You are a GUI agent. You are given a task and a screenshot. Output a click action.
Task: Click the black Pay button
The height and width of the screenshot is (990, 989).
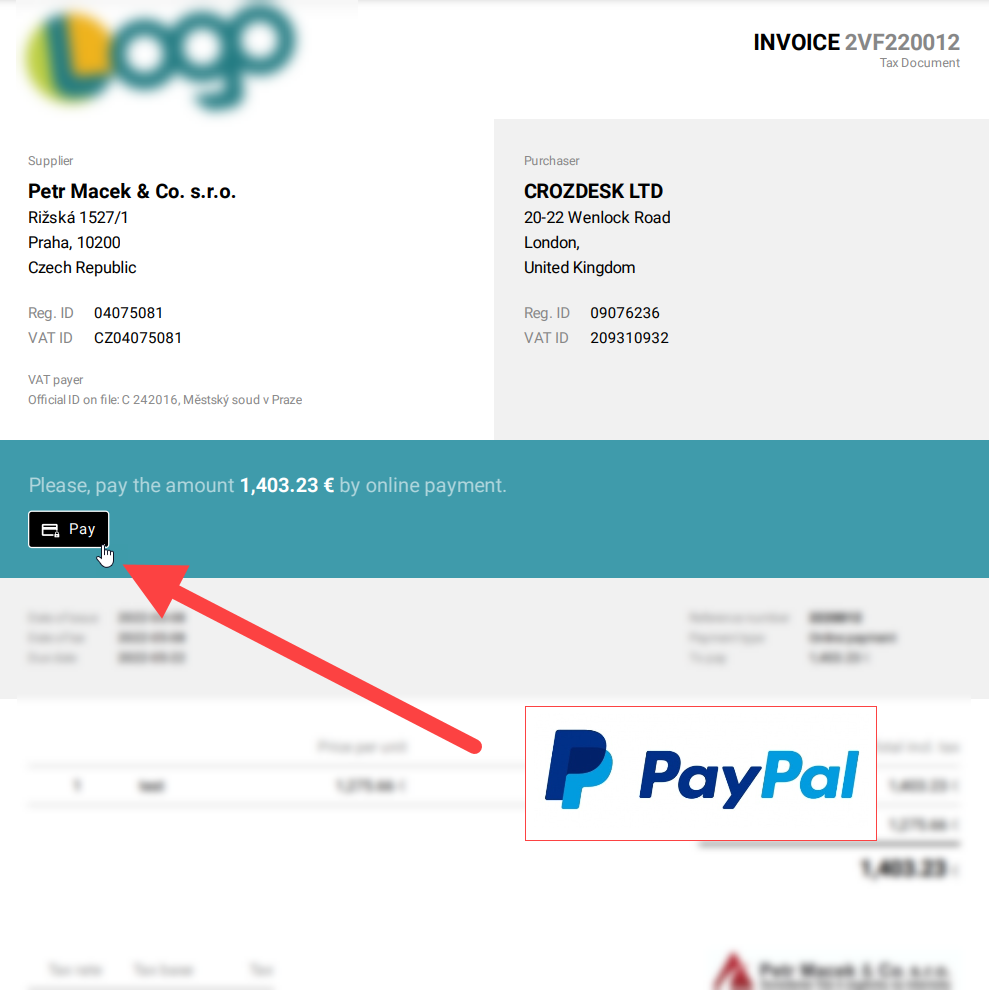68,529
